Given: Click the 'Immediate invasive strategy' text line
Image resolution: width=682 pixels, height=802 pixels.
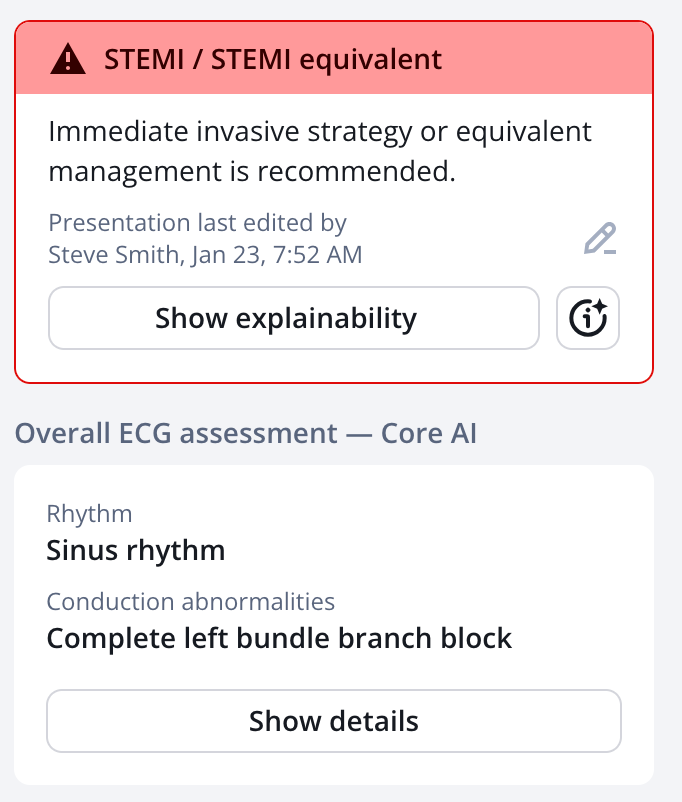Looking at the screenshot, I should [x=320, y=132].
